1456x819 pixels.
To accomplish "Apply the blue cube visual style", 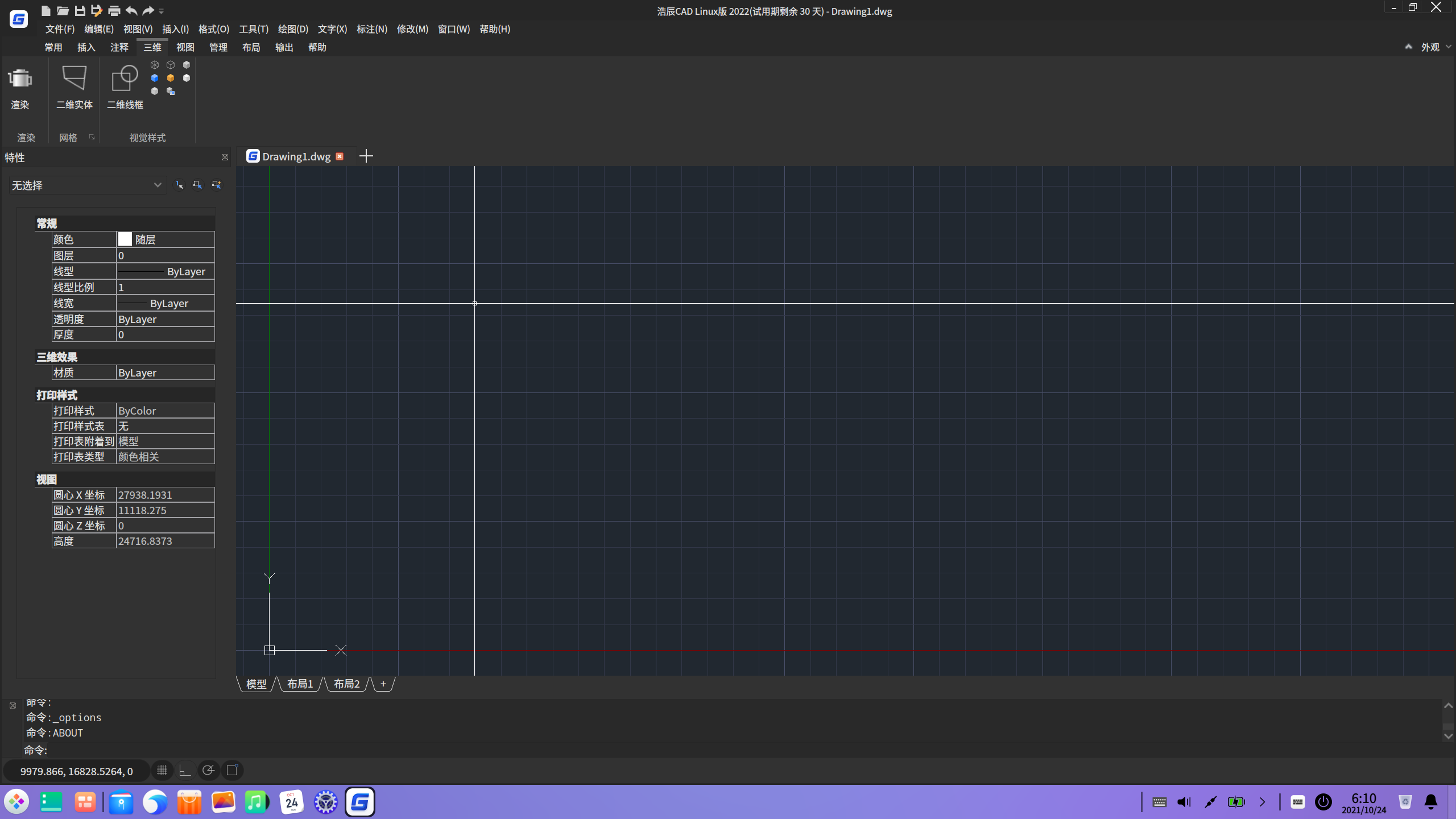I will (155, 78).
